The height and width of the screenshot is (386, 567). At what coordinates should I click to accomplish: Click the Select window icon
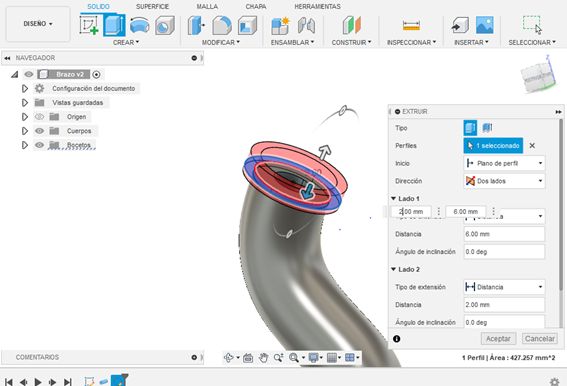click(x=532, y=25)
